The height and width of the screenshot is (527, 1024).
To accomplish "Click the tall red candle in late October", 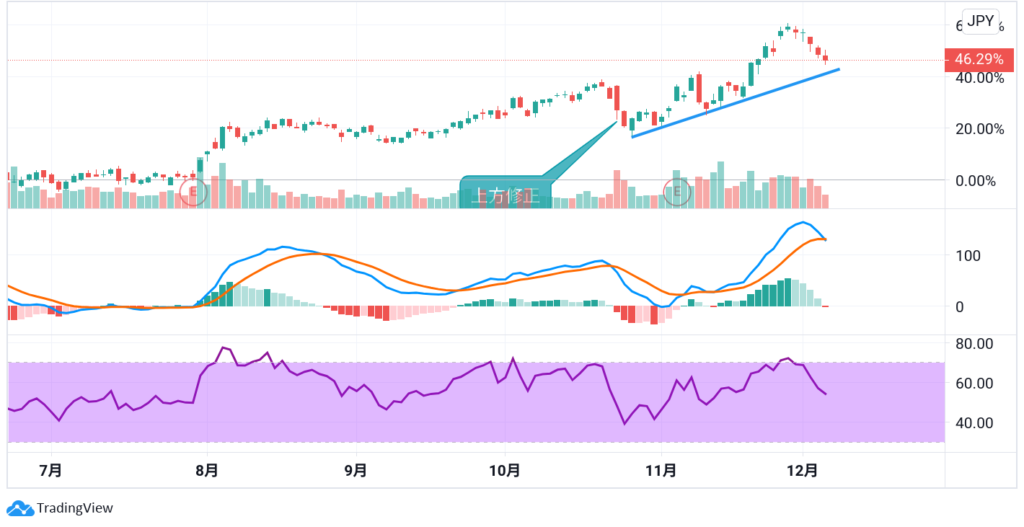I will click(618, 98).
